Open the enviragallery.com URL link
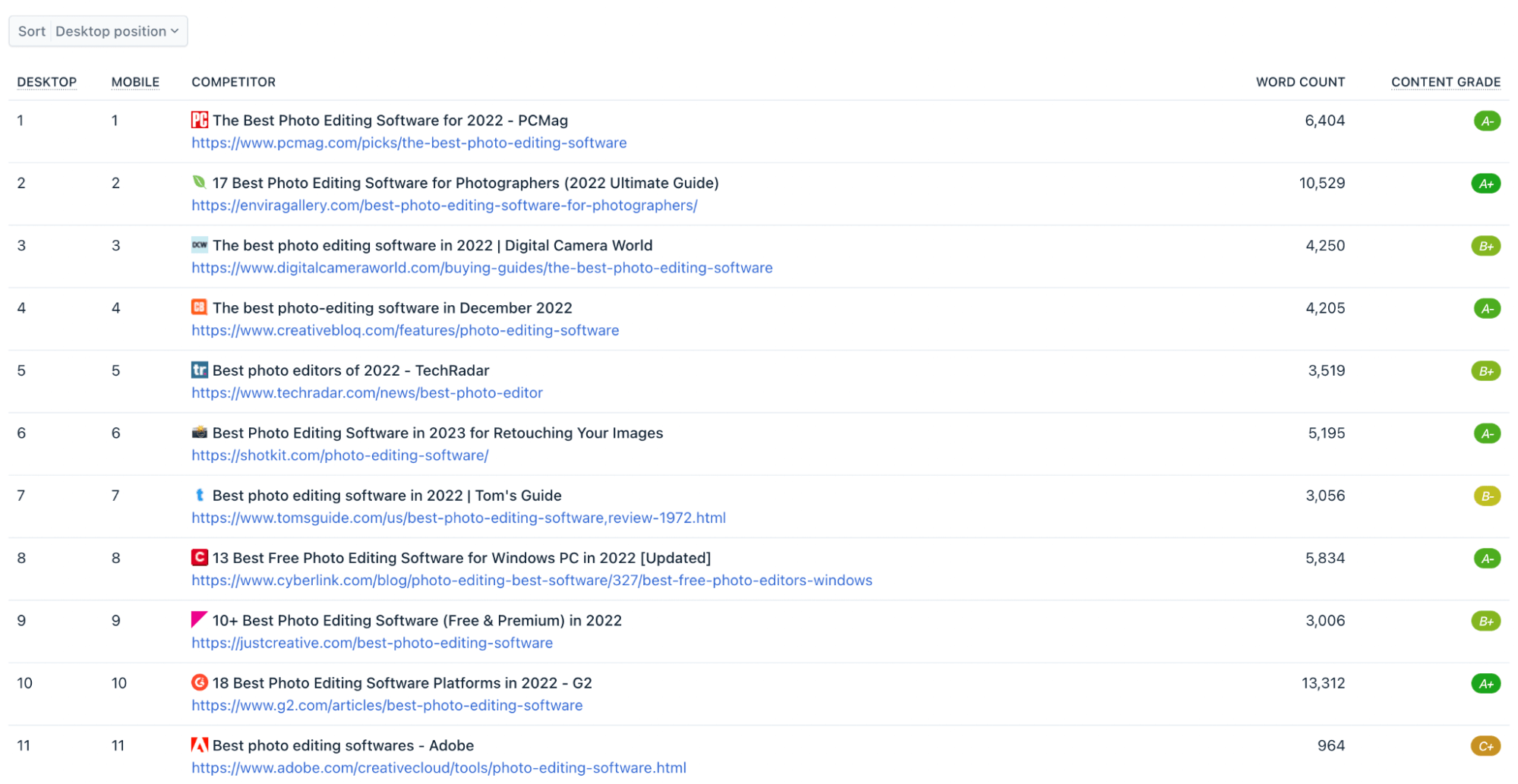This screenshot has width=1518, height=784. tap(444, 205)
